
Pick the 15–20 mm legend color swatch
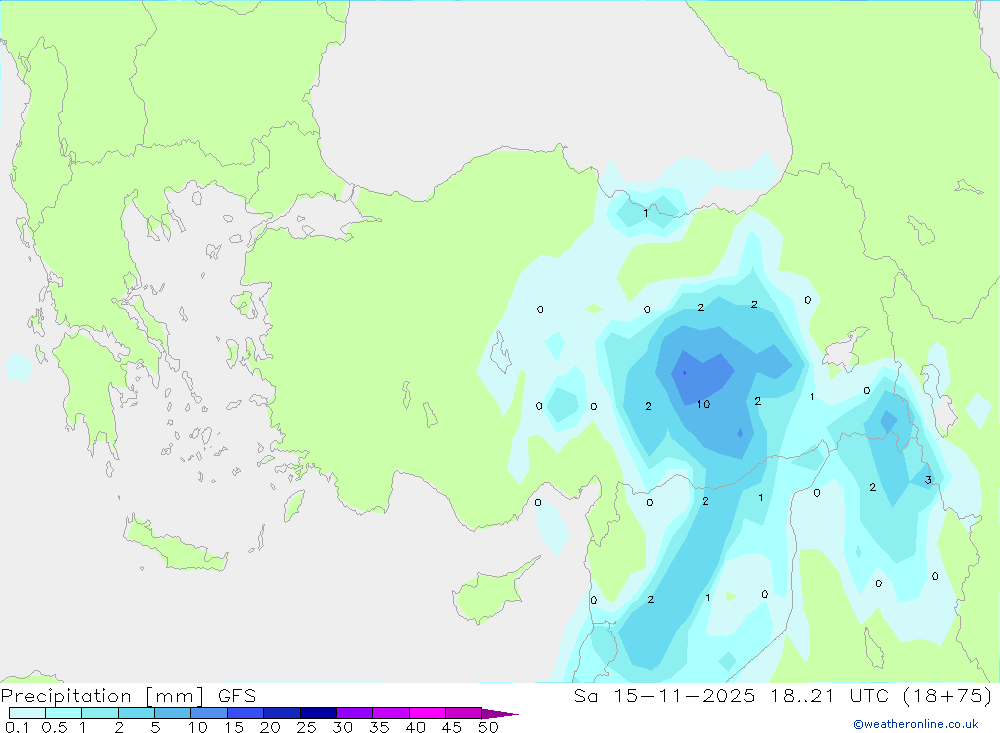click(245, 713)
